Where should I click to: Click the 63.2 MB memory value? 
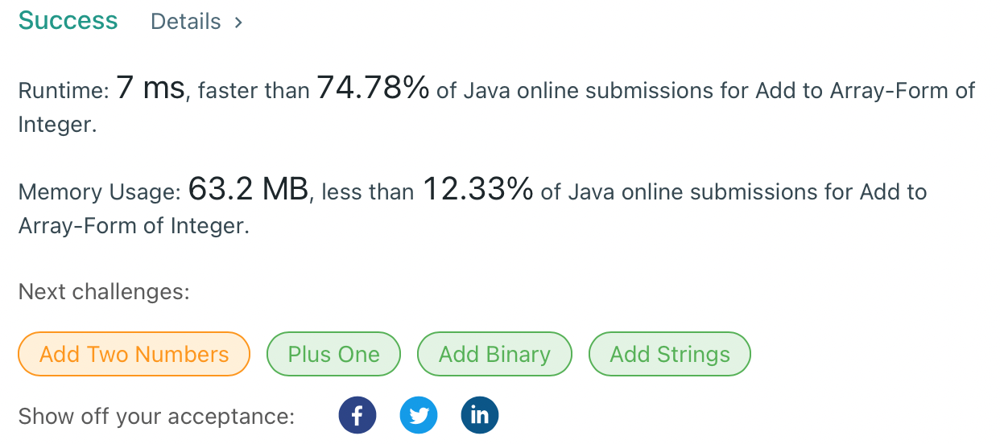(249, 189)
